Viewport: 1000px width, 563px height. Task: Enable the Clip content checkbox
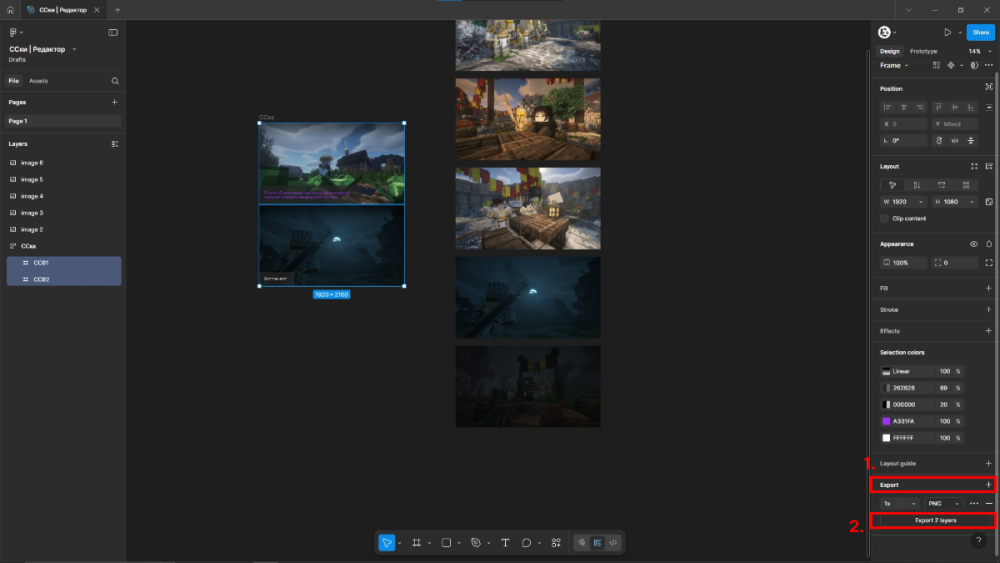(884, 218)
